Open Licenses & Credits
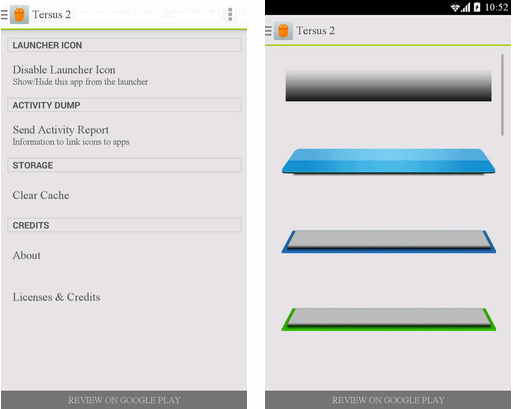 pyautogui.click(x=124, y=297)
